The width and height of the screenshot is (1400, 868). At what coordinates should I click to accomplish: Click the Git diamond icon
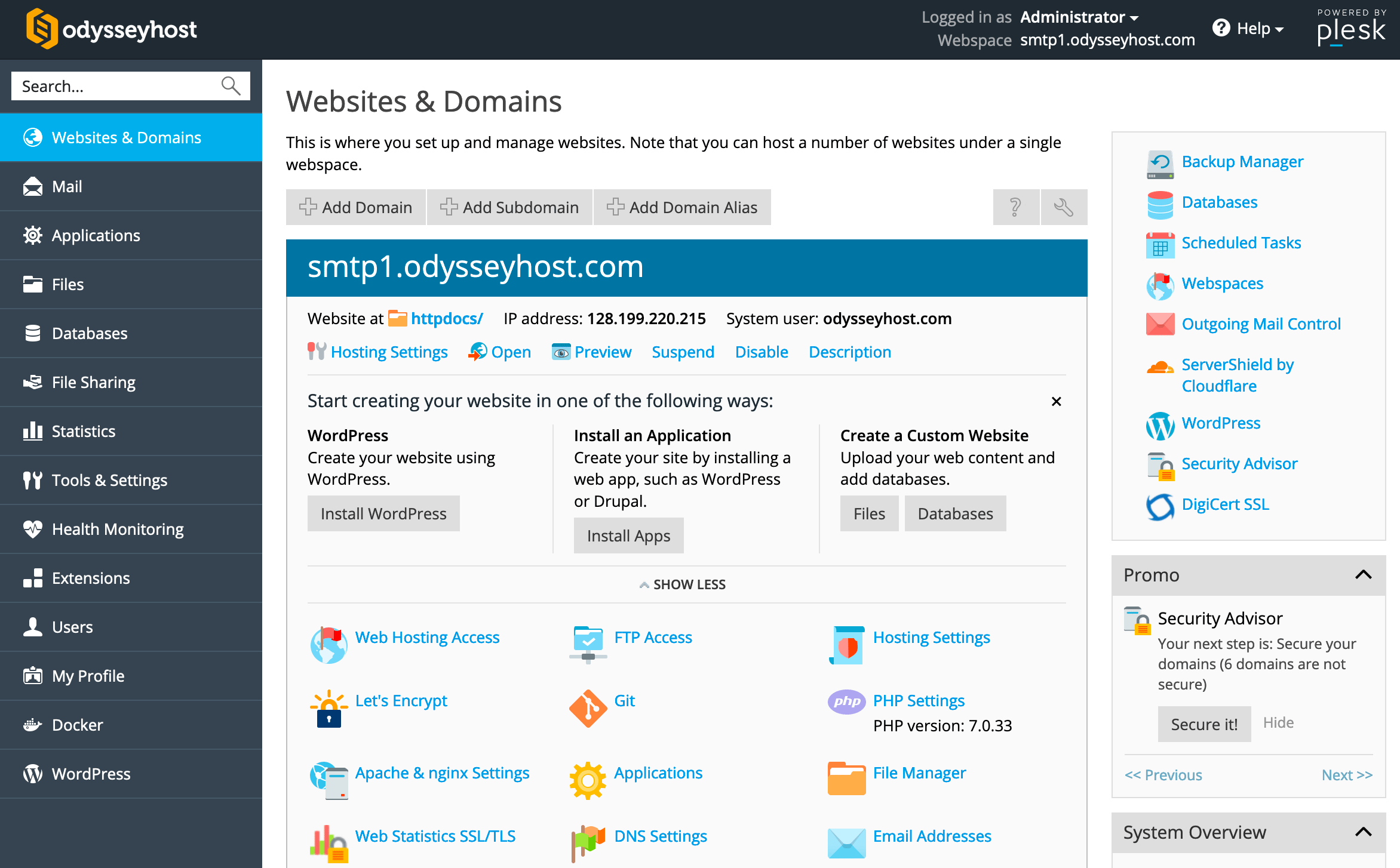[588, 709]
